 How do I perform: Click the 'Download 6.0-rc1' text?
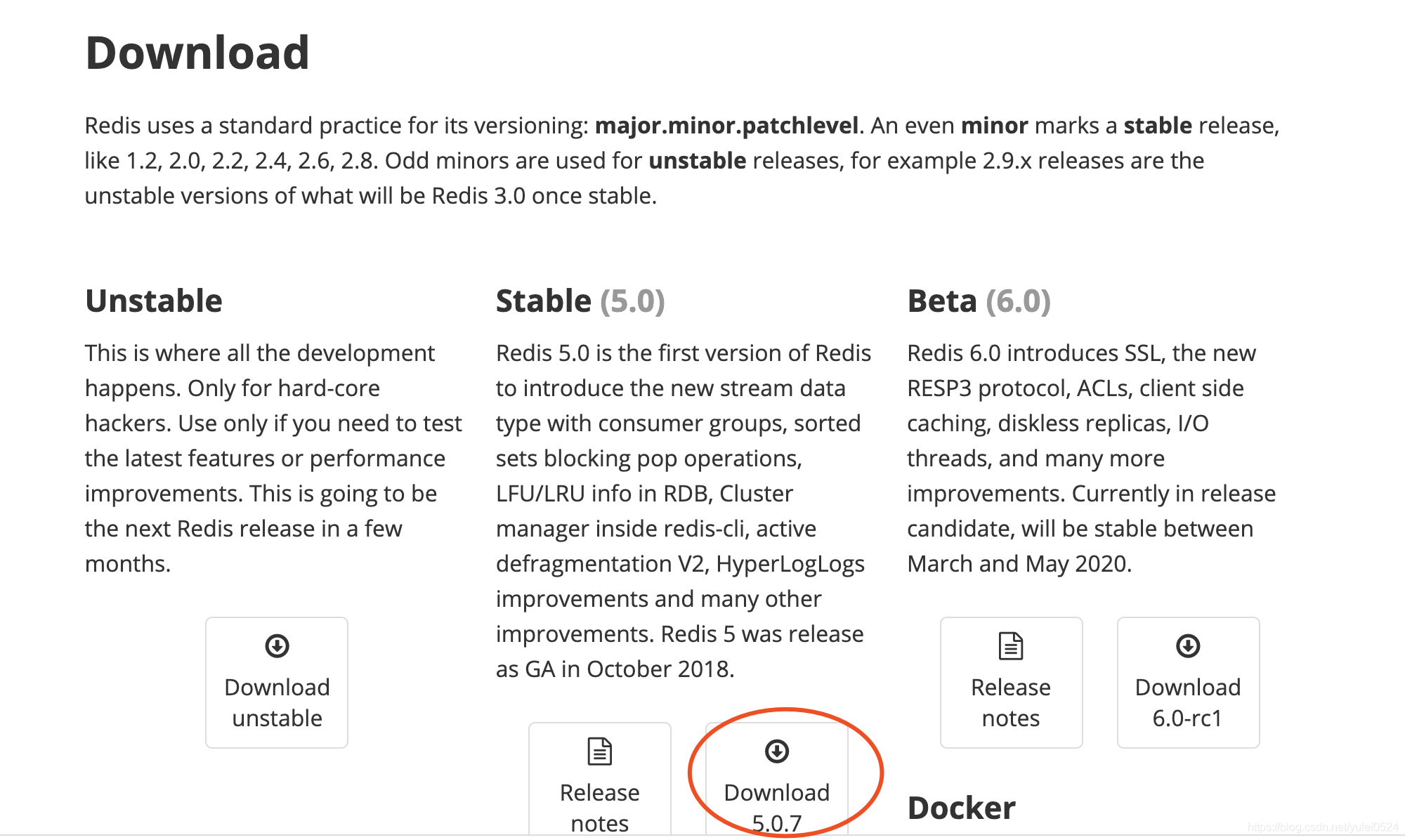click(1187, 702)
